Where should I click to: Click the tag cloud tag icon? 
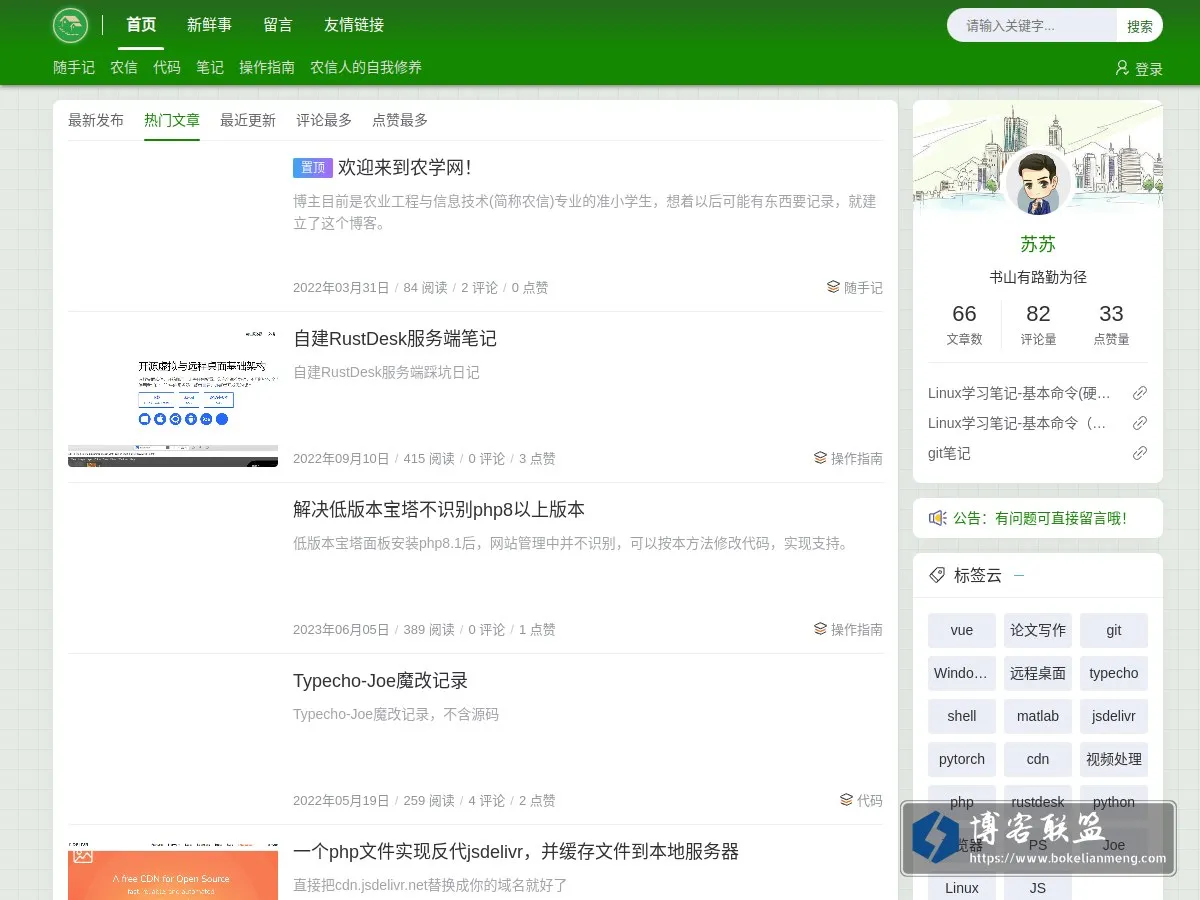click(937, 575)
